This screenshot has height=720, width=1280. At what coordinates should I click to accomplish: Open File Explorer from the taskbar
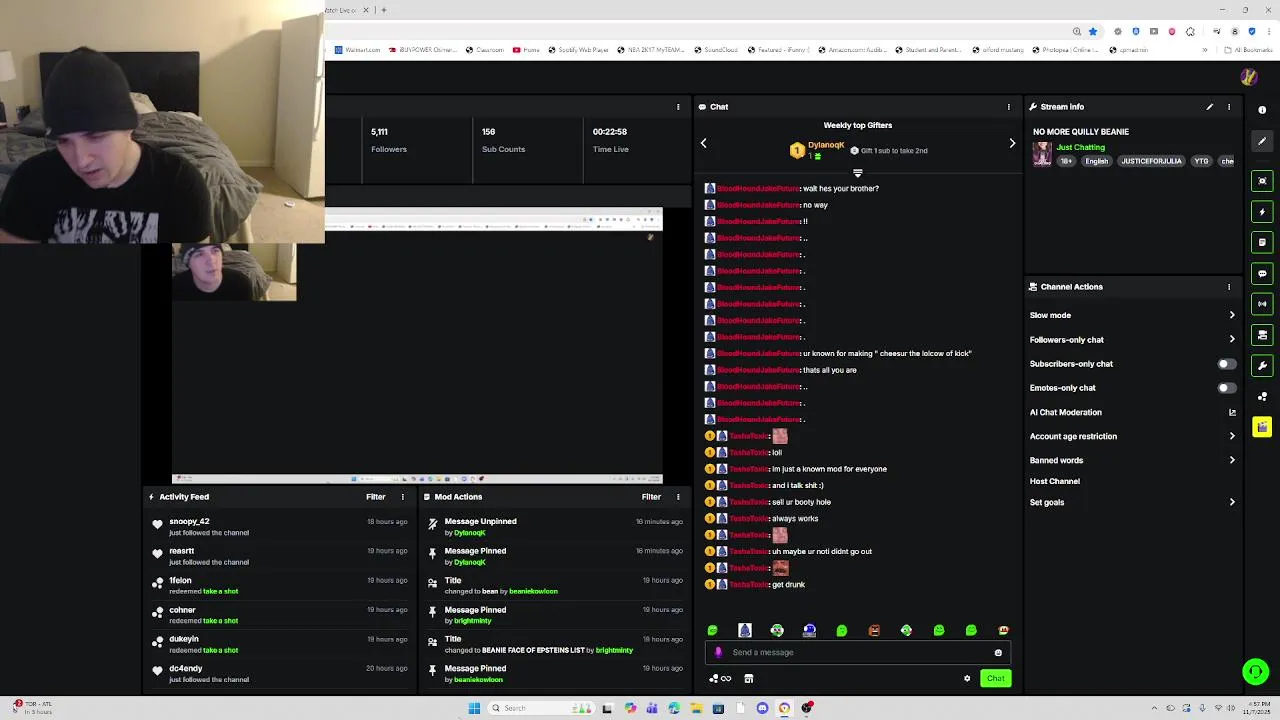(x=696, y=708)
